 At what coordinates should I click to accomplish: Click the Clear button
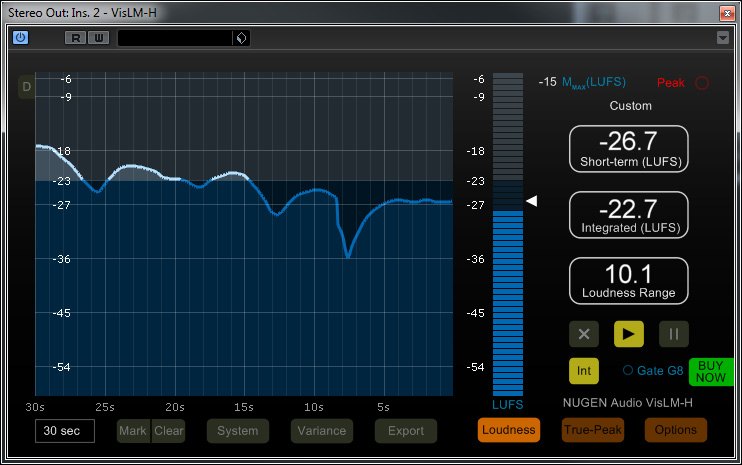(x=168, y=431)
